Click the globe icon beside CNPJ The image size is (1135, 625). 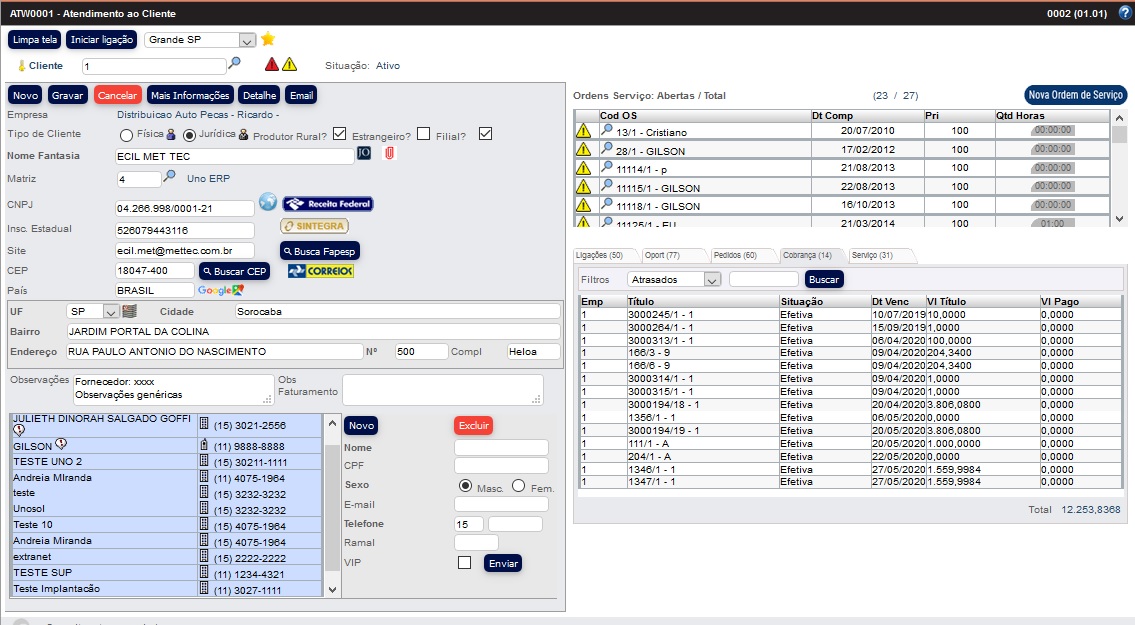point(267,203)
